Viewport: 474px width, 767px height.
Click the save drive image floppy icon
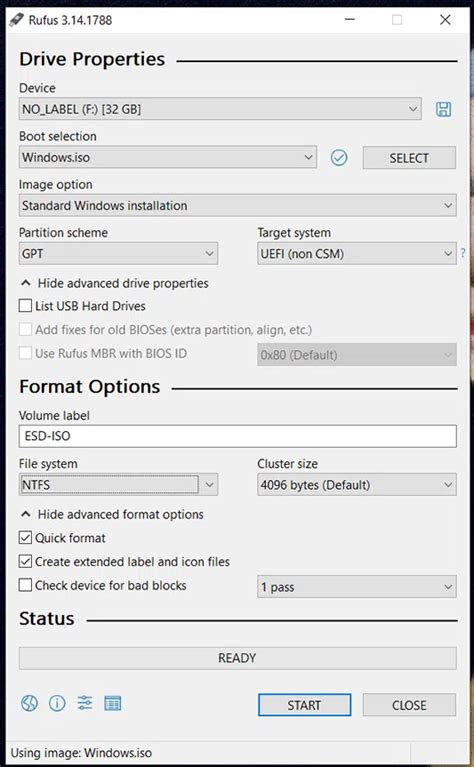[x=443, y=109]
